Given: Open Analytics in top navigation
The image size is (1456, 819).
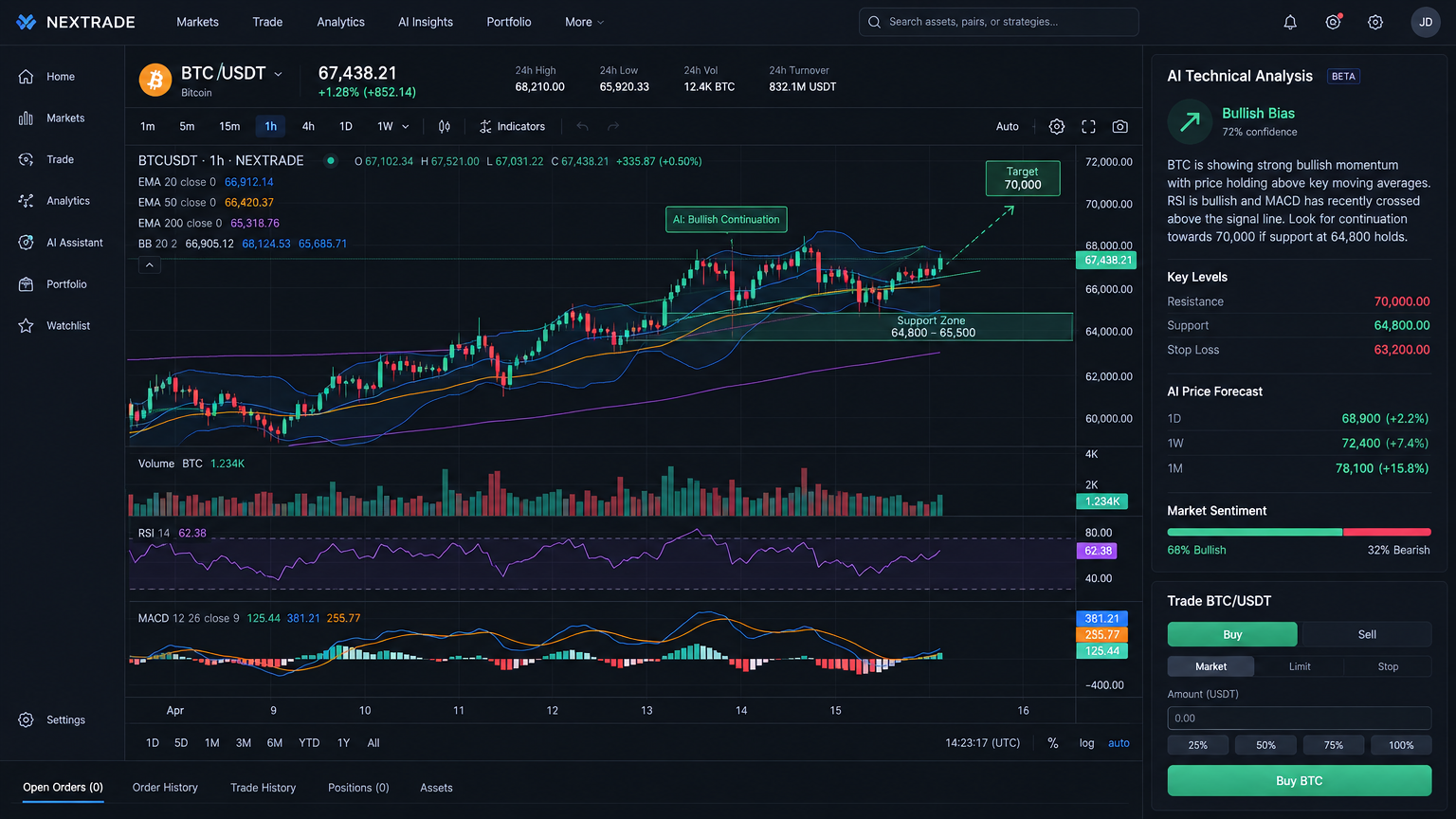Looking at the screenshot, I should (340, 22).
